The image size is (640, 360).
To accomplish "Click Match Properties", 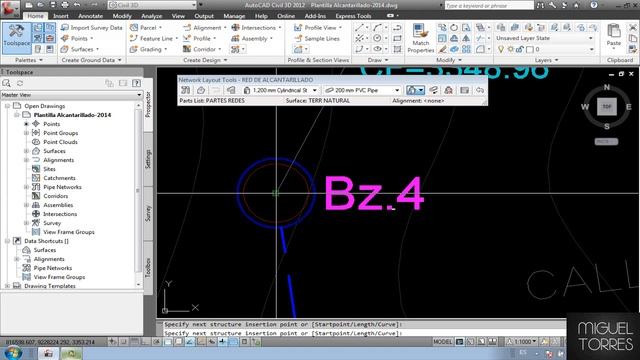I will (420, 38).
